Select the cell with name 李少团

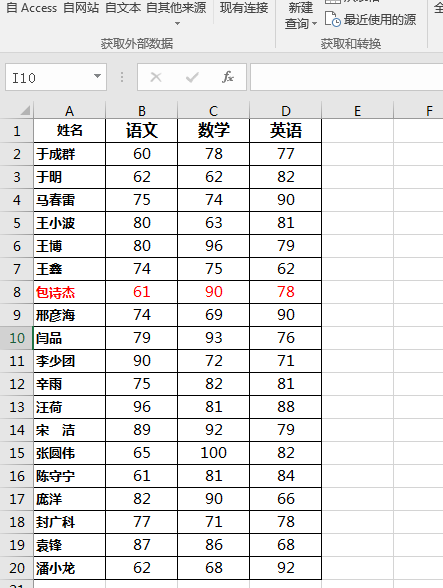(x=69, y=361)
